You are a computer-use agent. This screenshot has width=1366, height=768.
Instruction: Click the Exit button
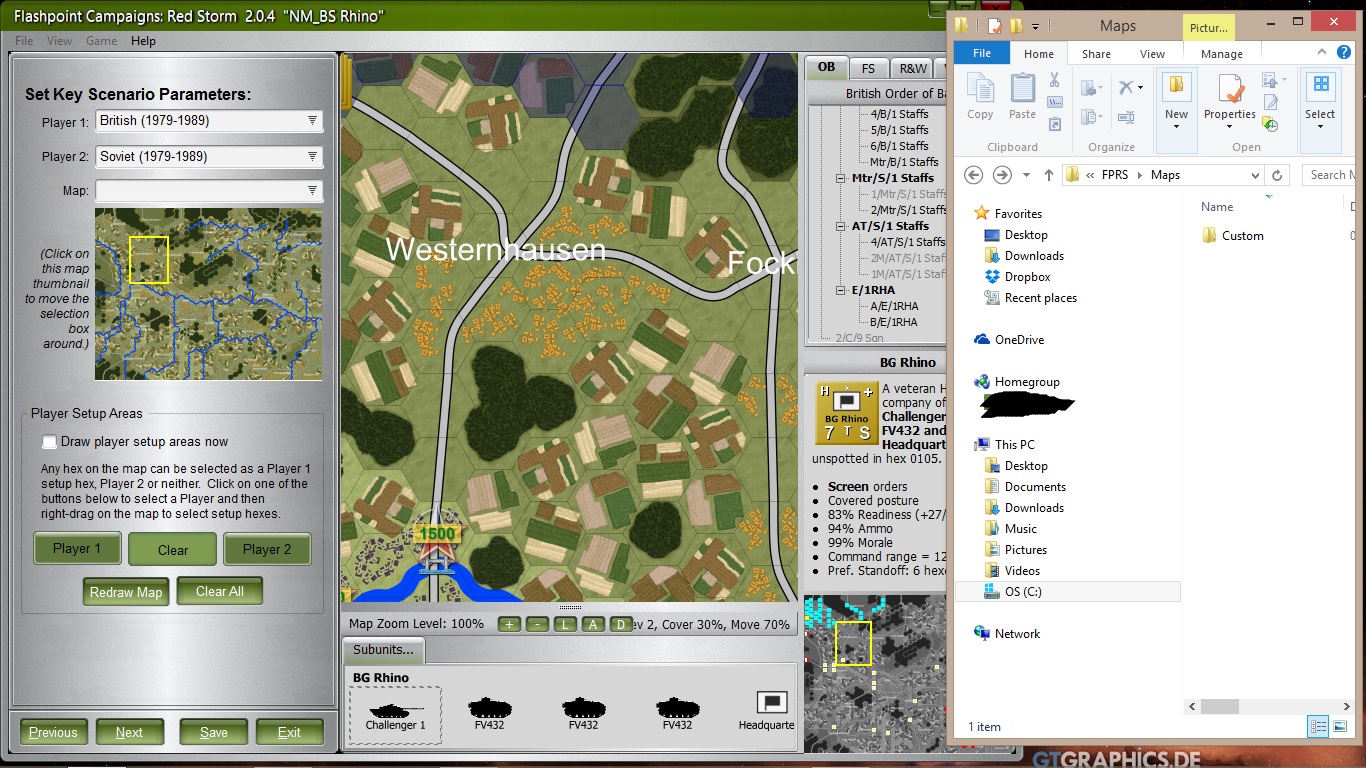click(x=289, y=732)
